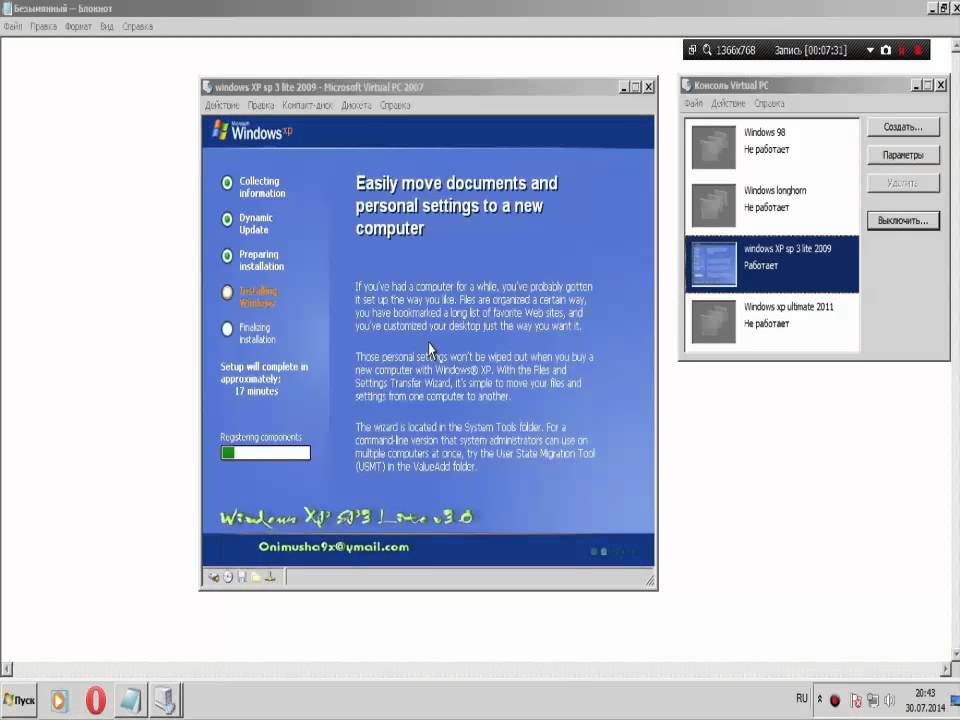The width and height of the screenshot is (960, 720).
Task: Click the network tray icon
Action: (873, 700)
